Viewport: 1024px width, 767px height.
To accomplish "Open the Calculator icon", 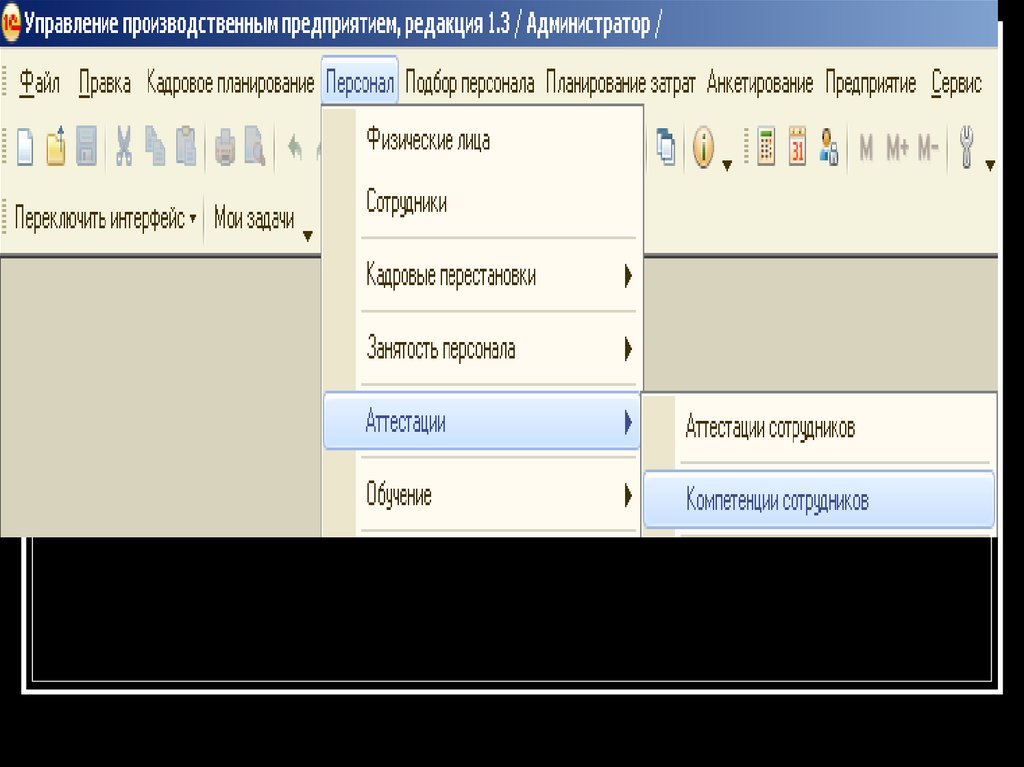I will click(766, 146).
